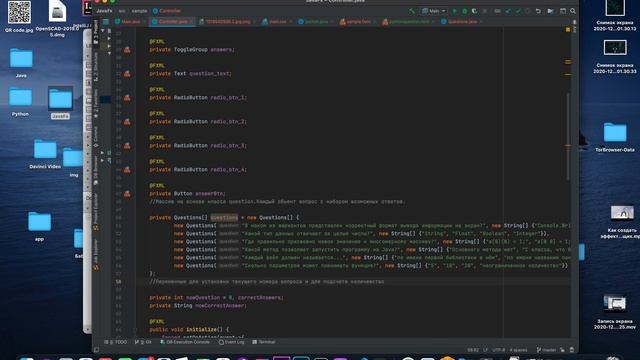The height and width of the screenshot is (360, 640).
Task: Toggle the Favorites tool window stripe button
Action: coord(96,104)
